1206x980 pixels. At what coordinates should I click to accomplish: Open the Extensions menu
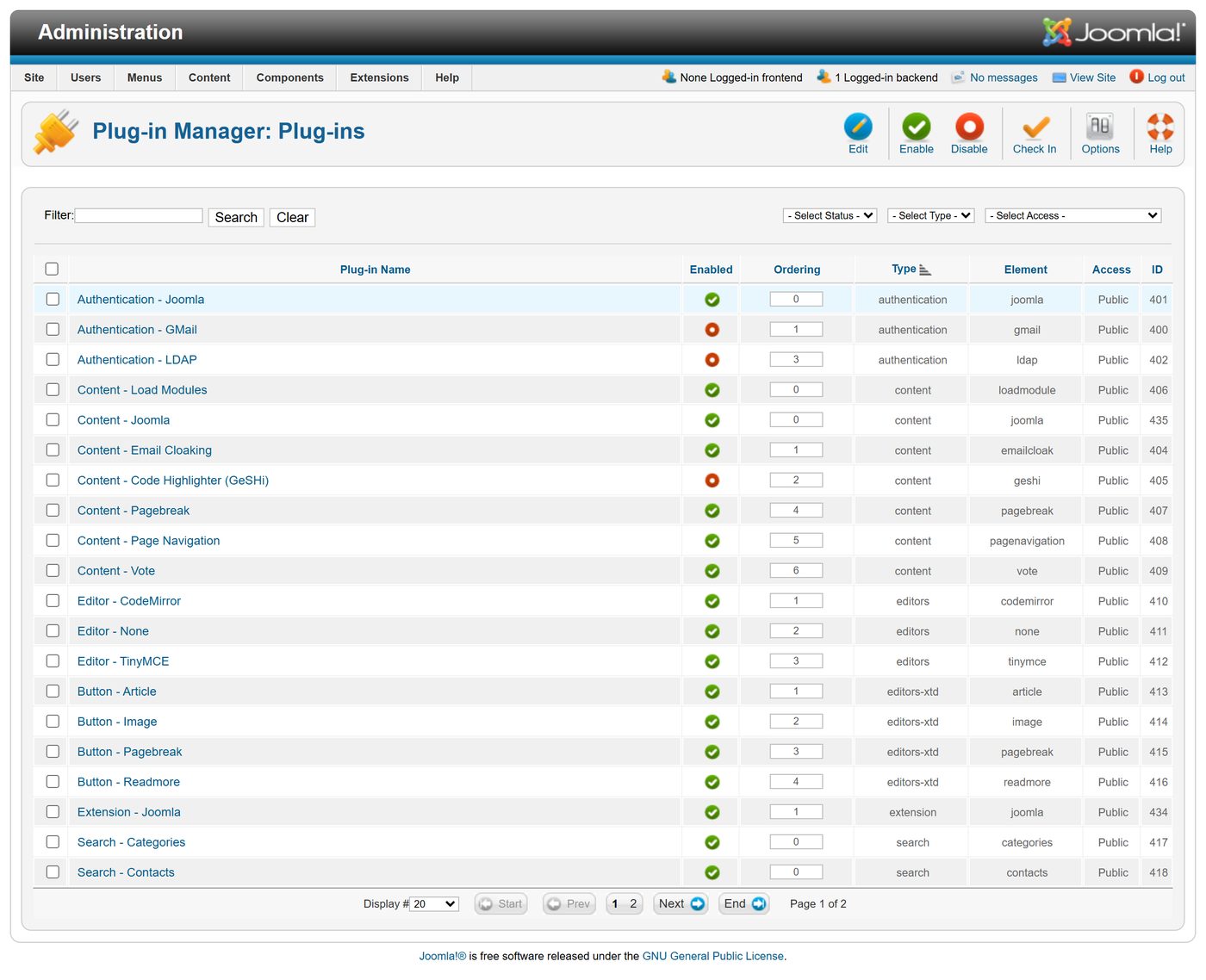(x=379, y=78)
